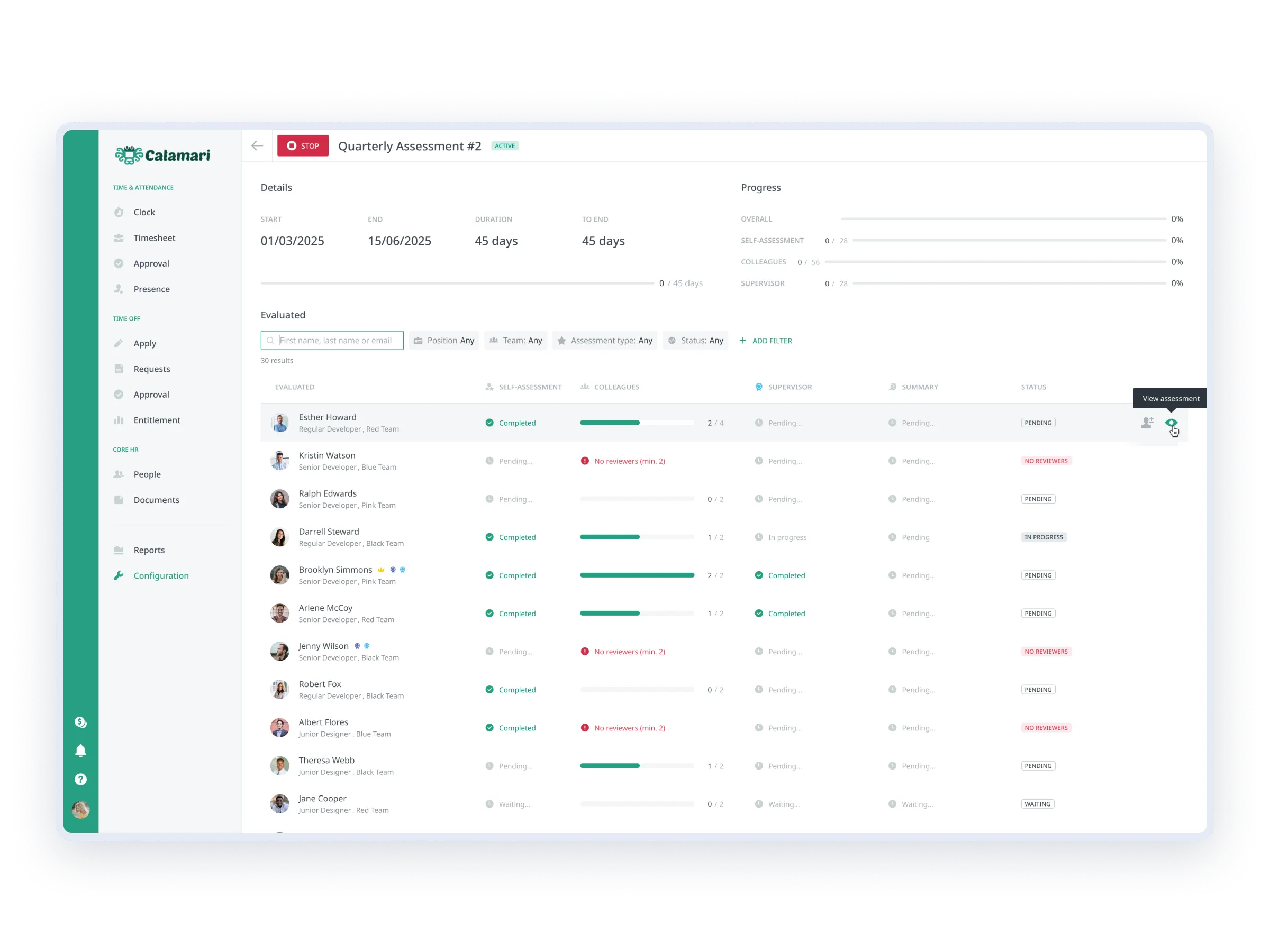Screen dimensions: 1270x952
Task: Click the Calamari logo
Action: click(x=162, y=155)
